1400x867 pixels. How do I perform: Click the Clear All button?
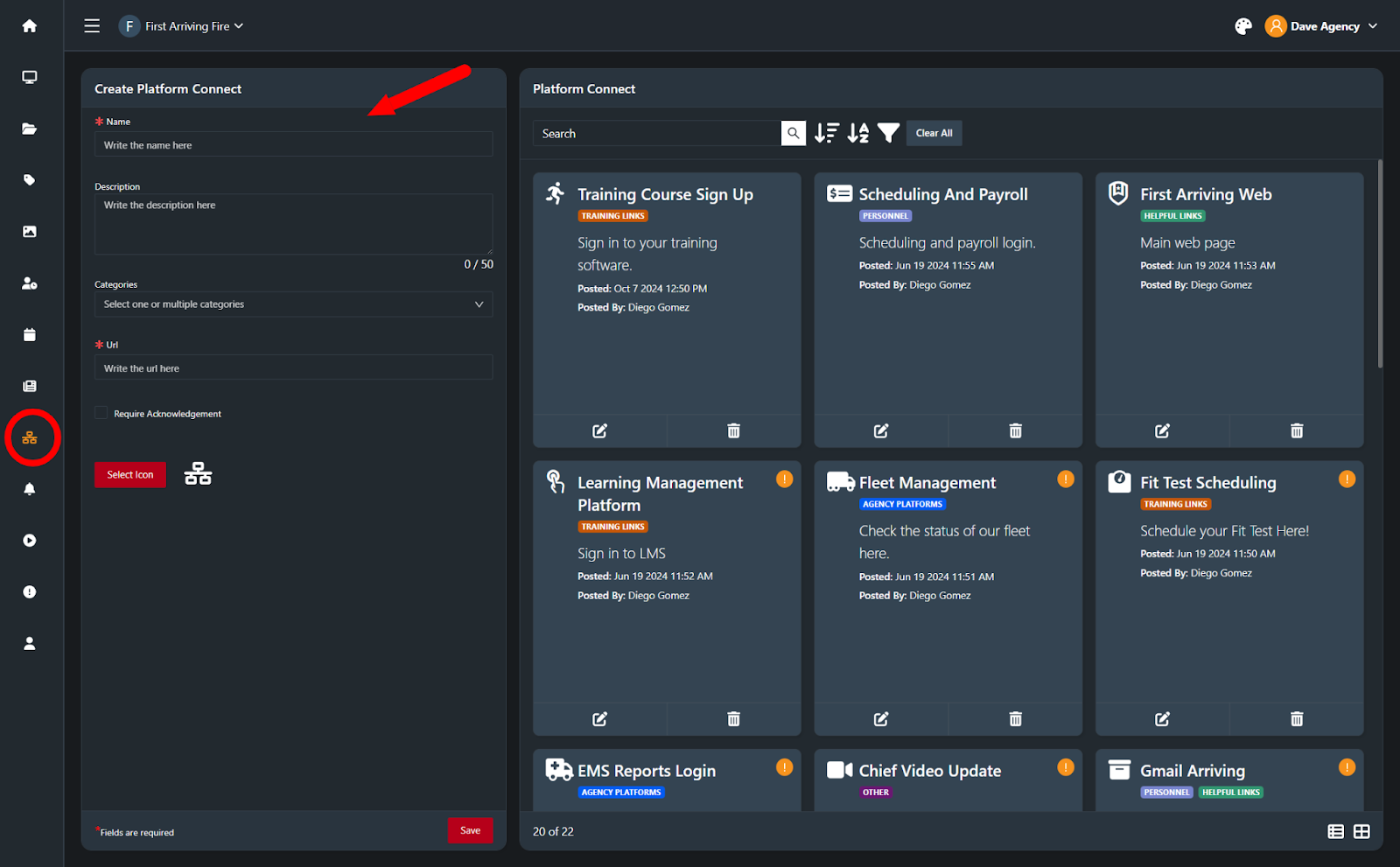(x=934, y=133)
